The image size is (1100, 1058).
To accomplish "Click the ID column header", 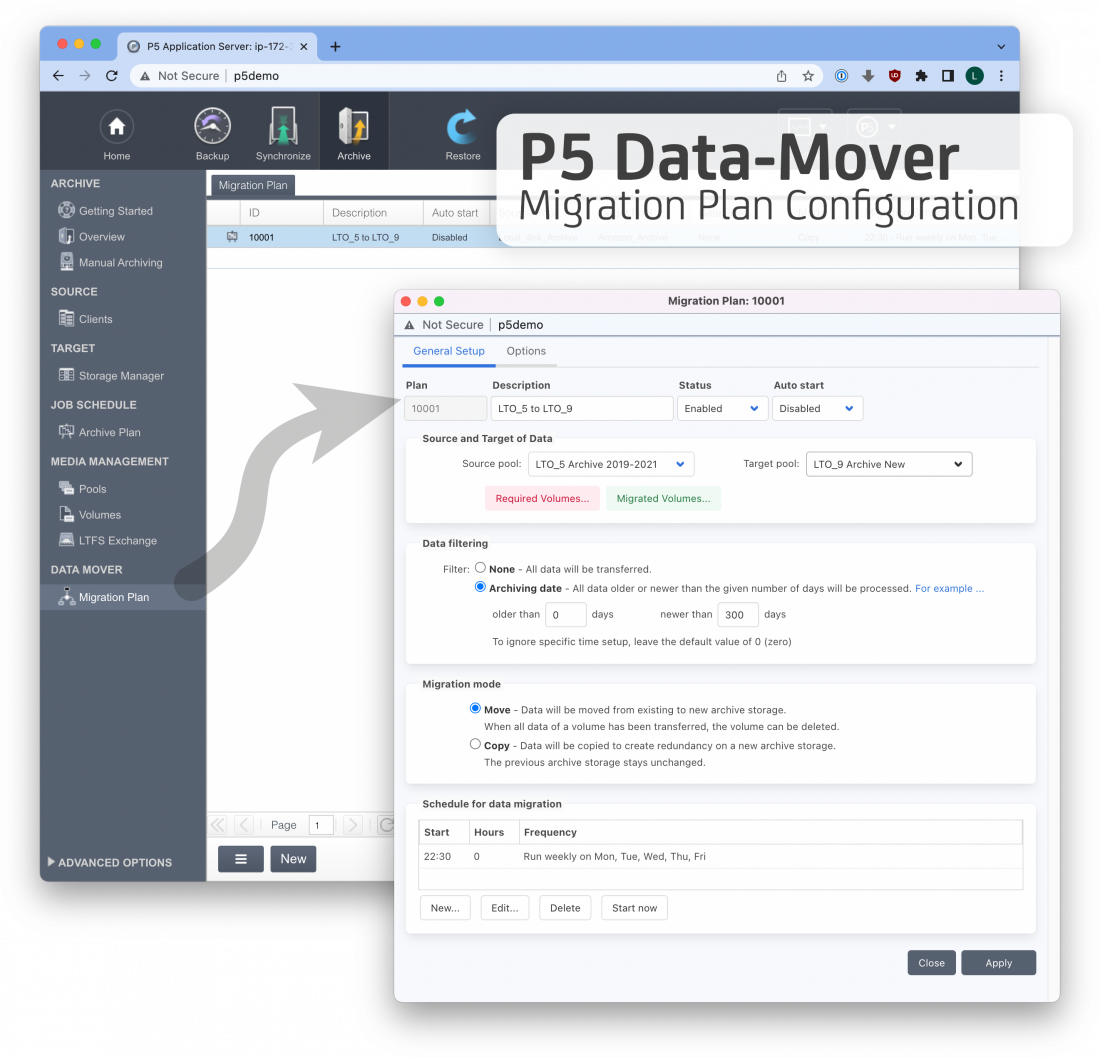I will [x=281, y=213].
